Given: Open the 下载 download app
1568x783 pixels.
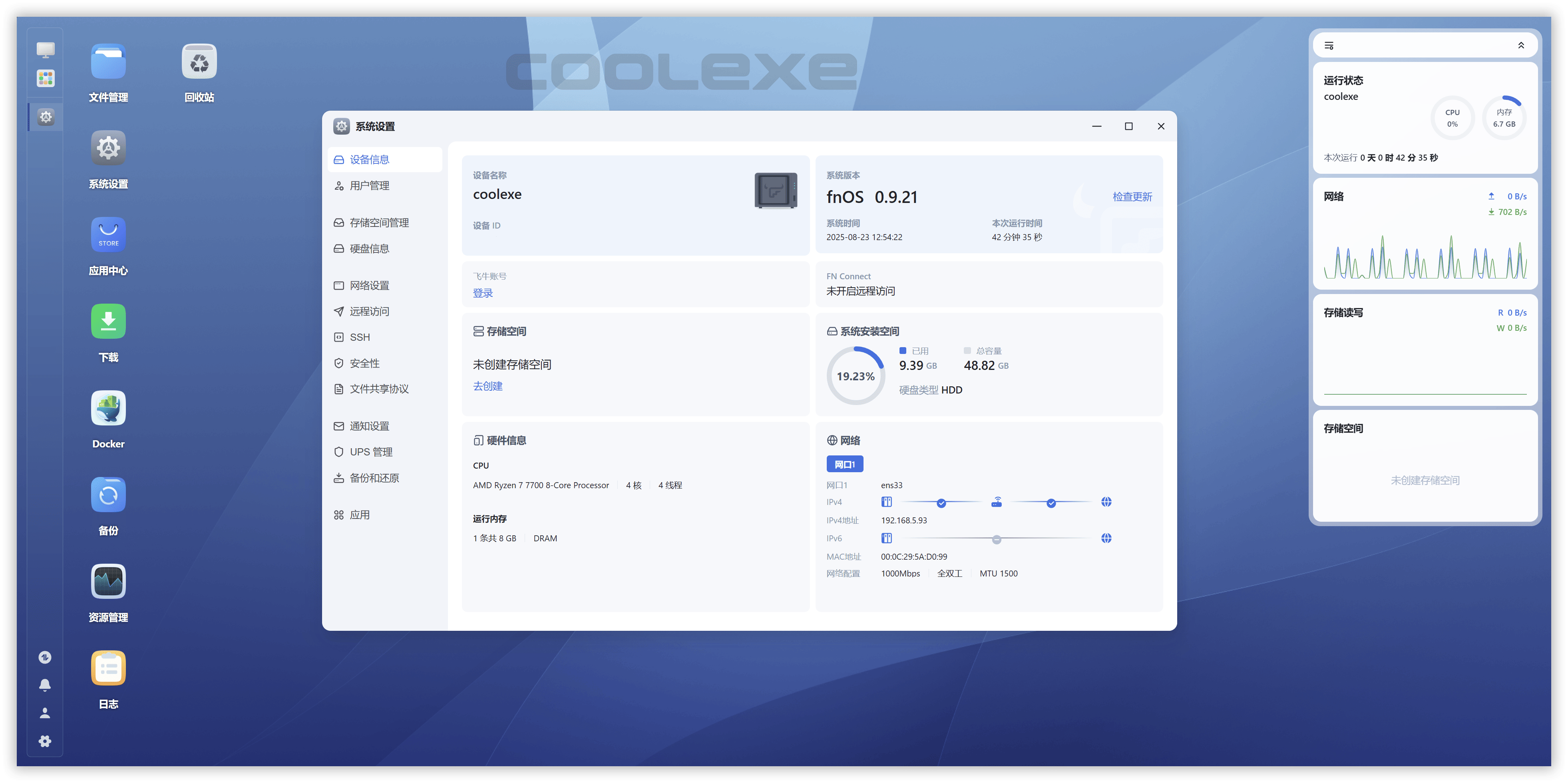Looking at the screenshot, I should 108,321.
